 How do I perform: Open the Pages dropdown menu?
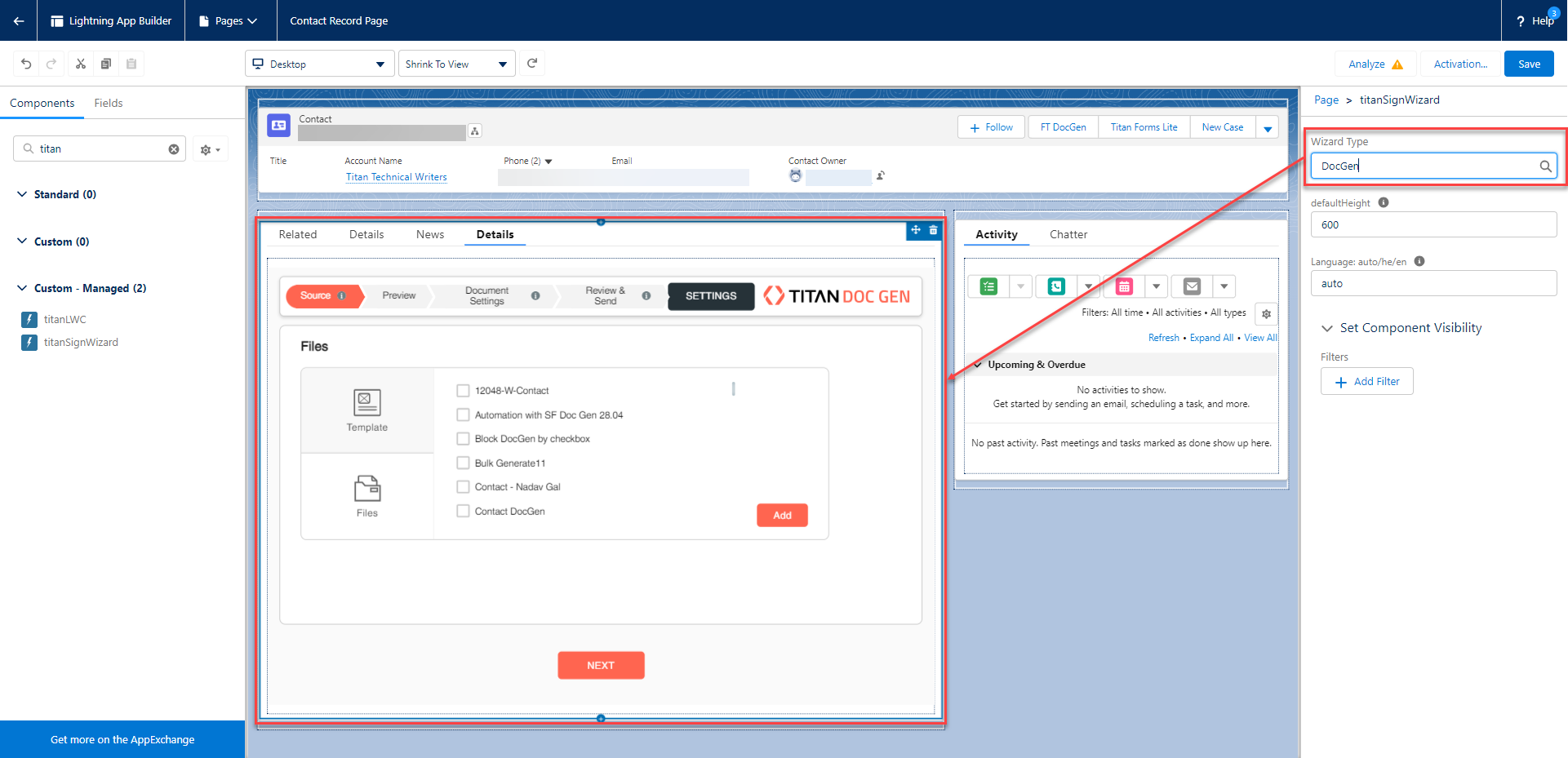230,20
